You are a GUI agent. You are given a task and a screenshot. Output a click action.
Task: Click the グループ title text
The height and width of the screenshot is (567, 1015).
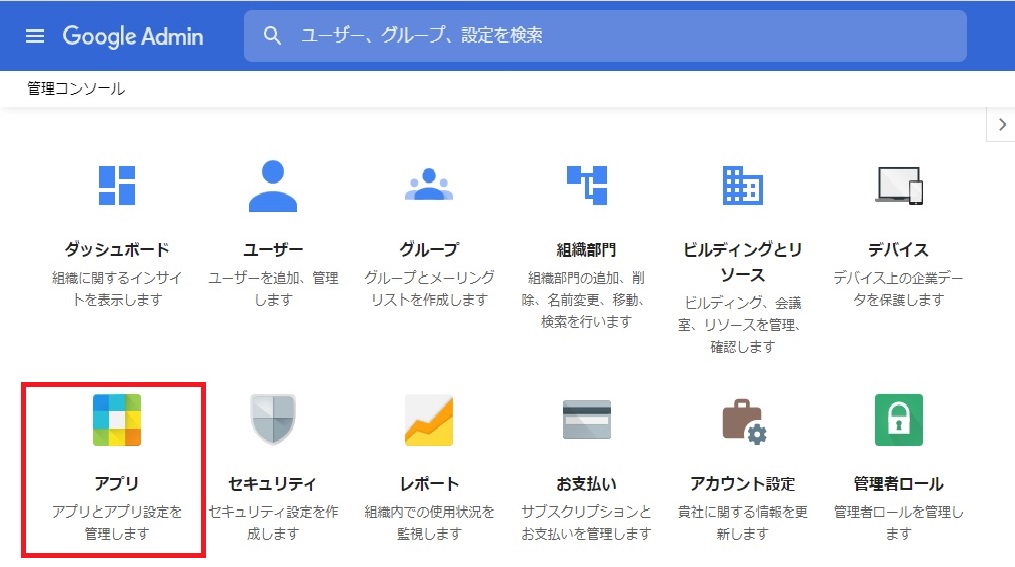(429, 249)
